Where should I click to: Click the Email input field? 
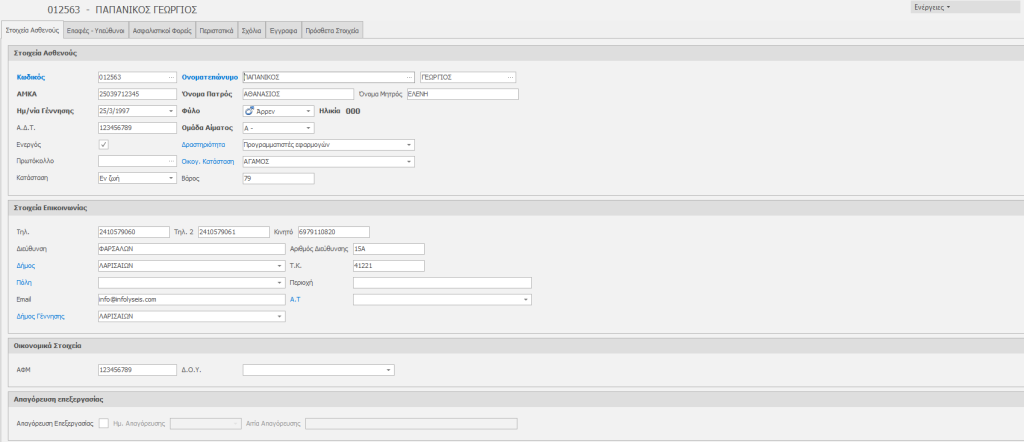[191, 299]
